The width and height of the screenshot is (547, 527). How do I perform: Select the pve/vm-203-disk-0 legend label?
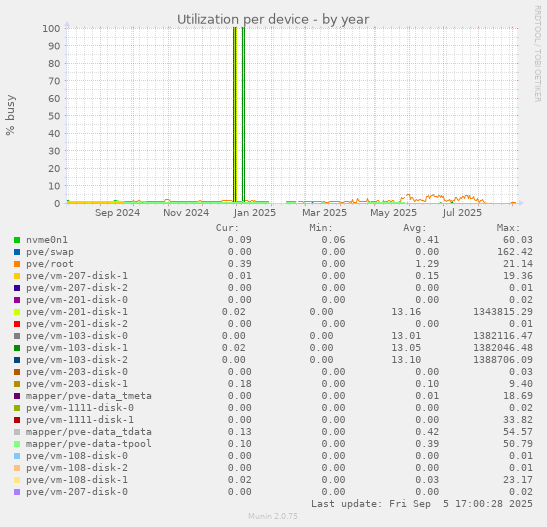(x=77, y=372)
